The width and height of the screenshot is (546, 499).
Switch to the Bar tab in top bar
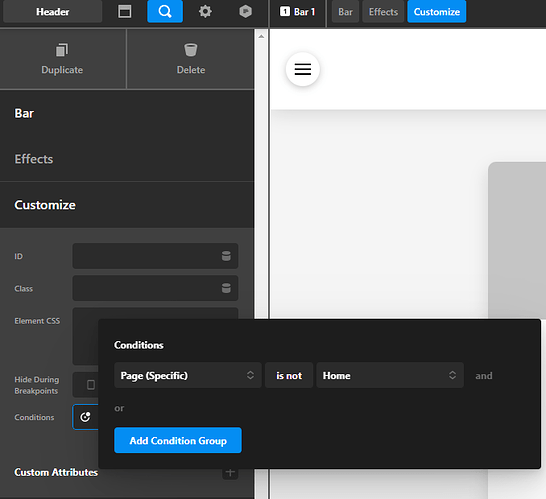click(x=345, y=11)
